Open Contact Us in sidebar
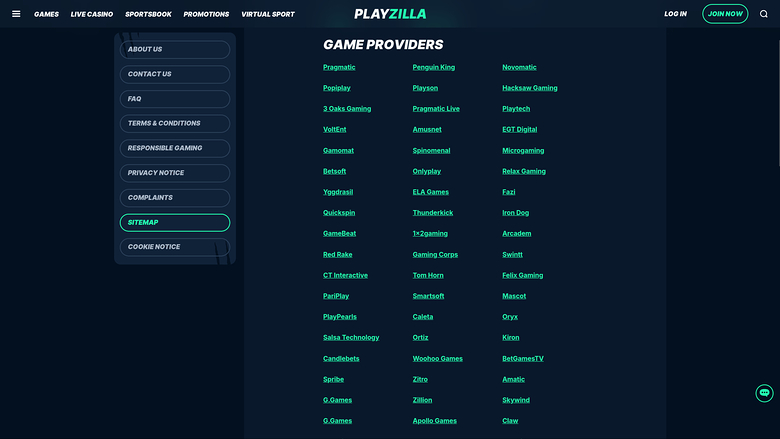Viewport: 780px width, 439px height. (175, 74)
